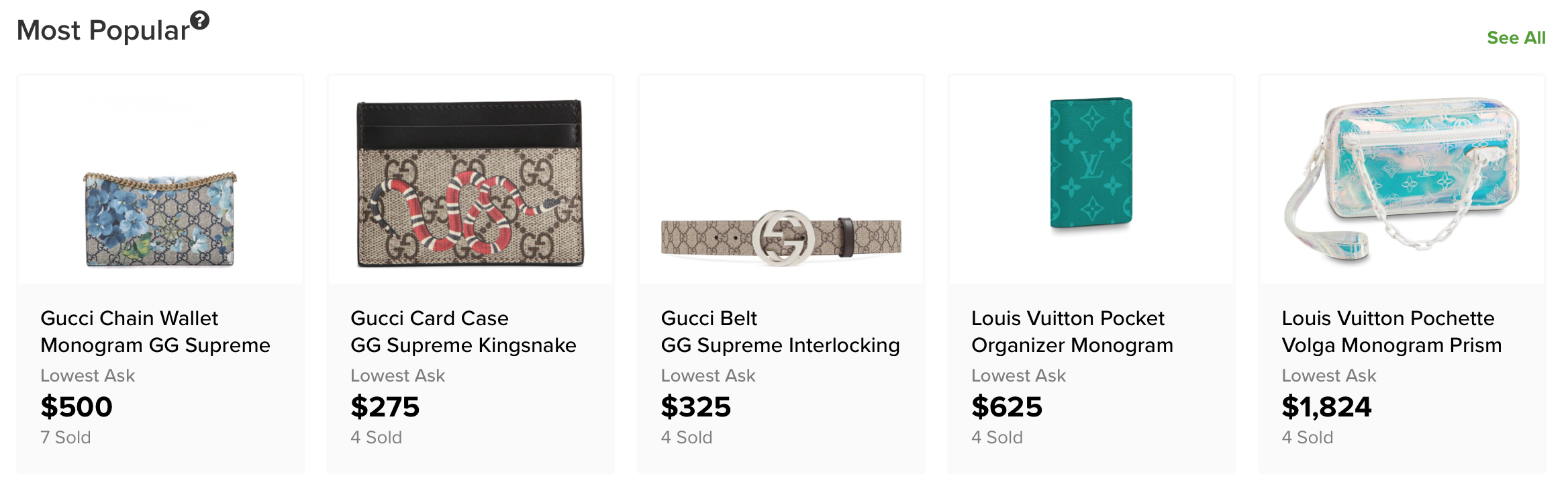This screenshot has width=1568, height=485.
Task: Click the $275 lowest ask price
Action: click(385, 407)
